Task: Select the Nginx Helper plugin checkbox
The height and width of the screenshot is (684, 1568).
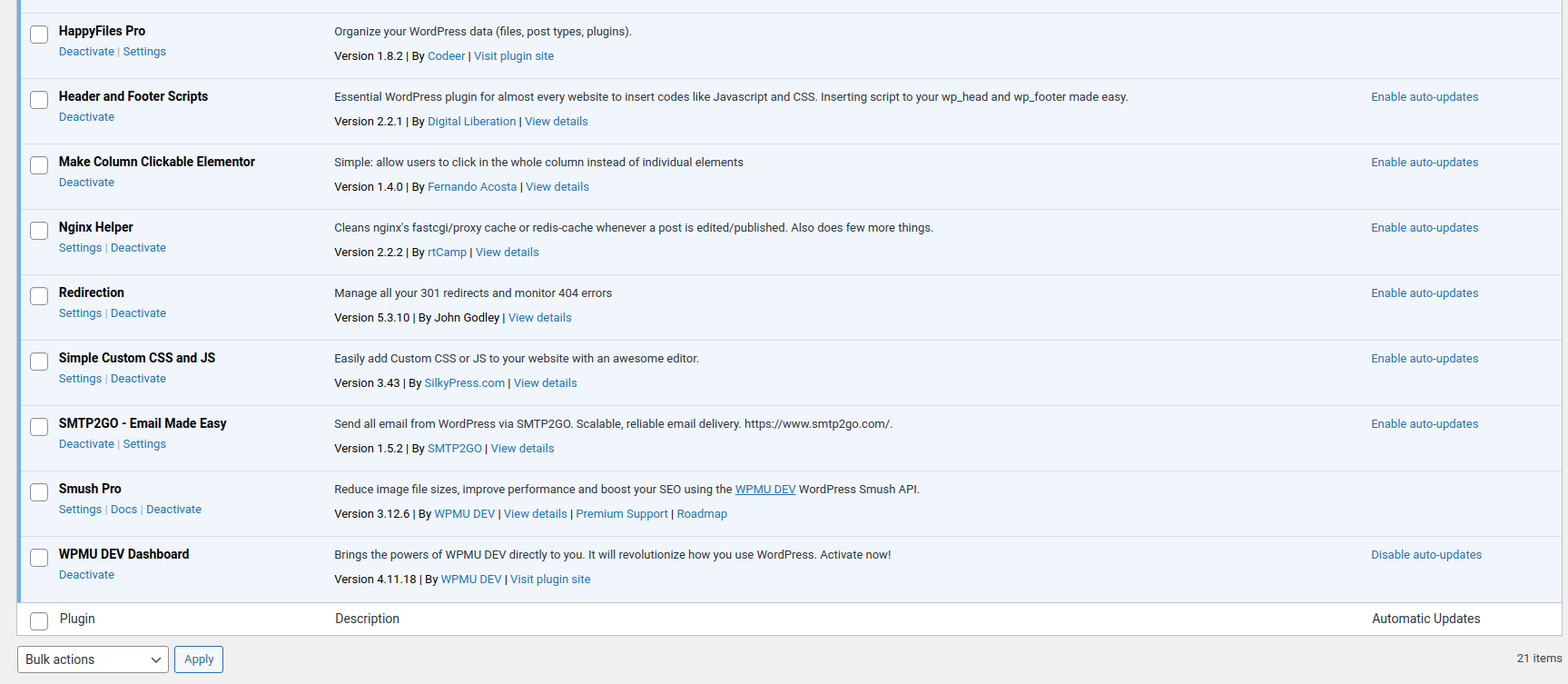Action: pos(39,231)
